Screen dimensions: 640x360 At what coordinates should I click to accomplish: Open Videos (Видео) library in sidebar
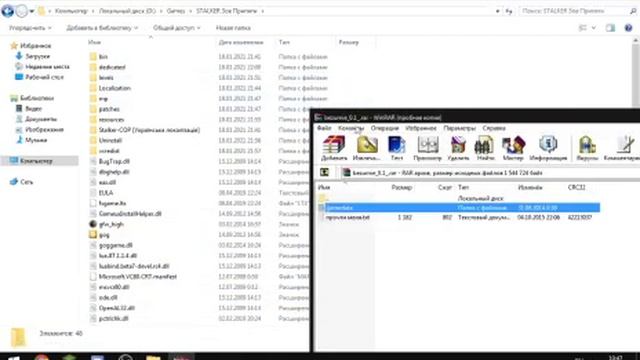point(29,109)
